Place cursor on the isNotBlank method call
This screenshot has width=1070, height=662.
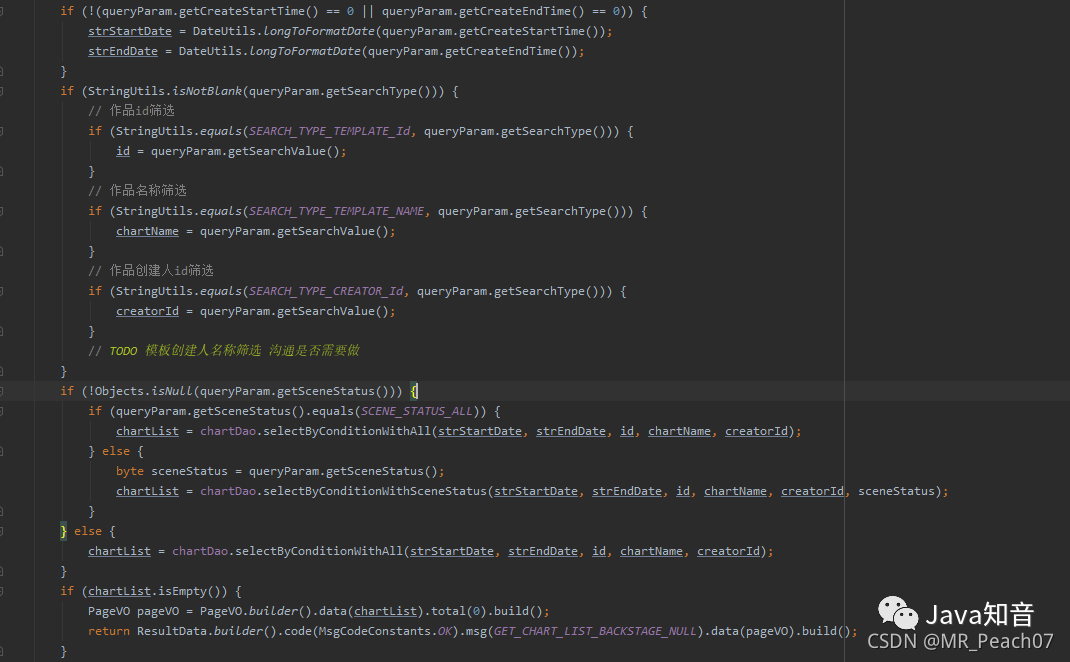pos(207,91)
